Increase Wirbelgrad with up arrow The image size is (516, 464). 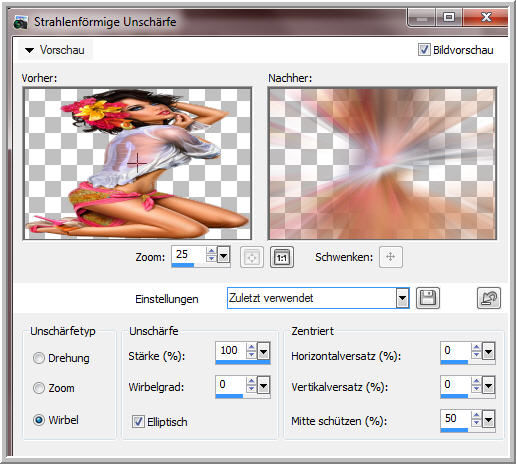point(251,382)
